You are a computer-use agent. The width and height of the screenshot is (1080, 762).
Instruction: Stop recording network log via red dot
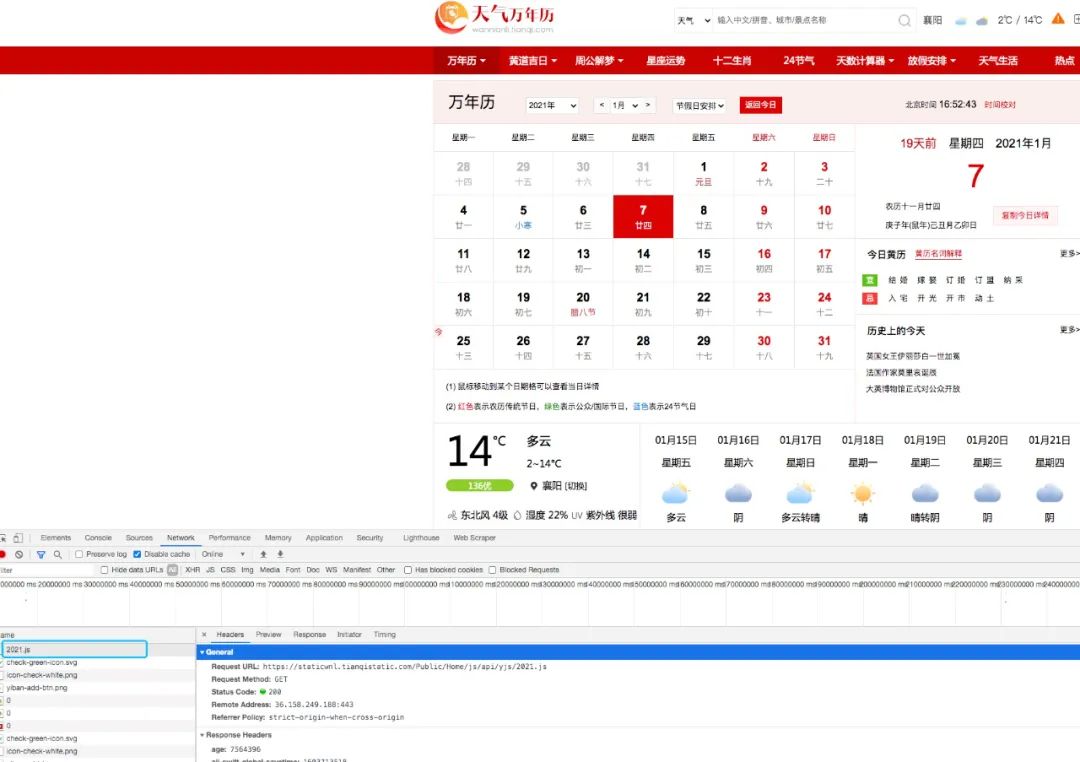tap(3, 554)
